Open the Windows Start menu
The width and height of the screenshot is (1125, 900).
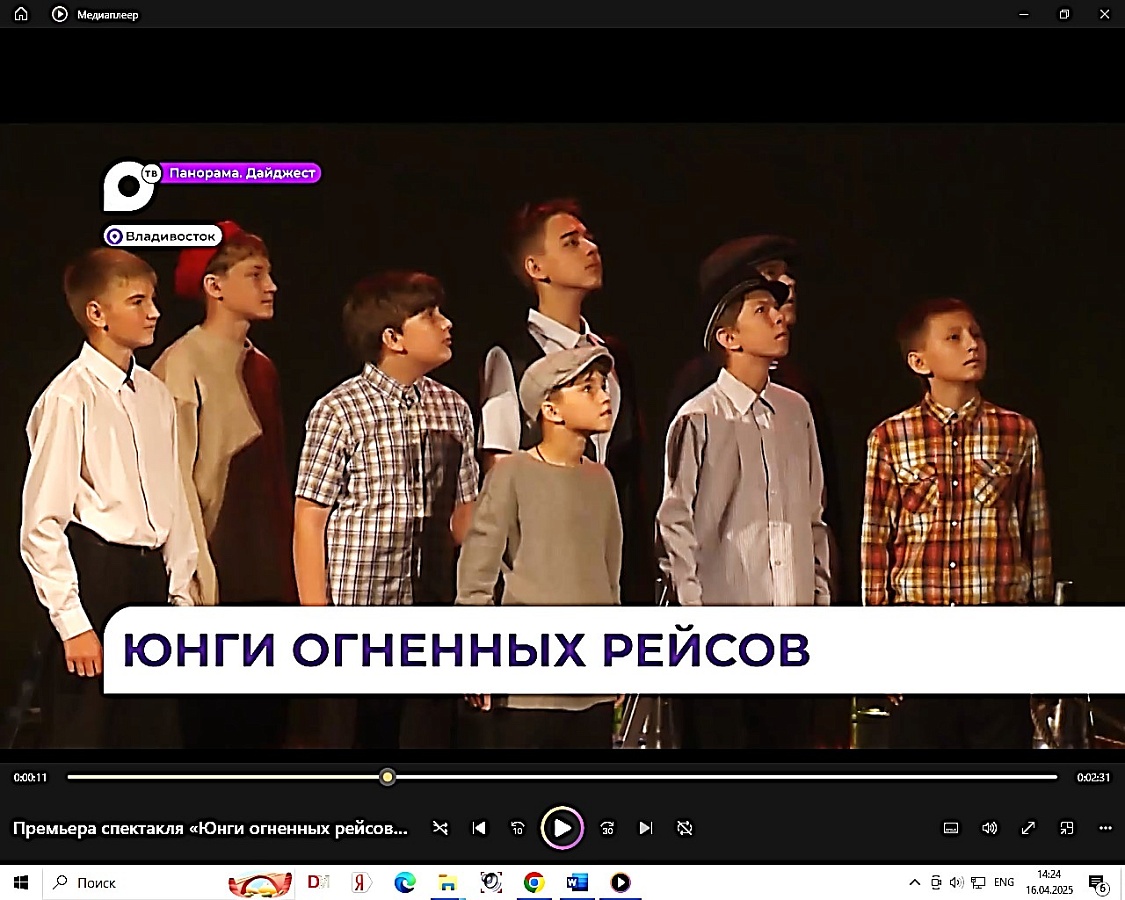(x=21, y=883)
